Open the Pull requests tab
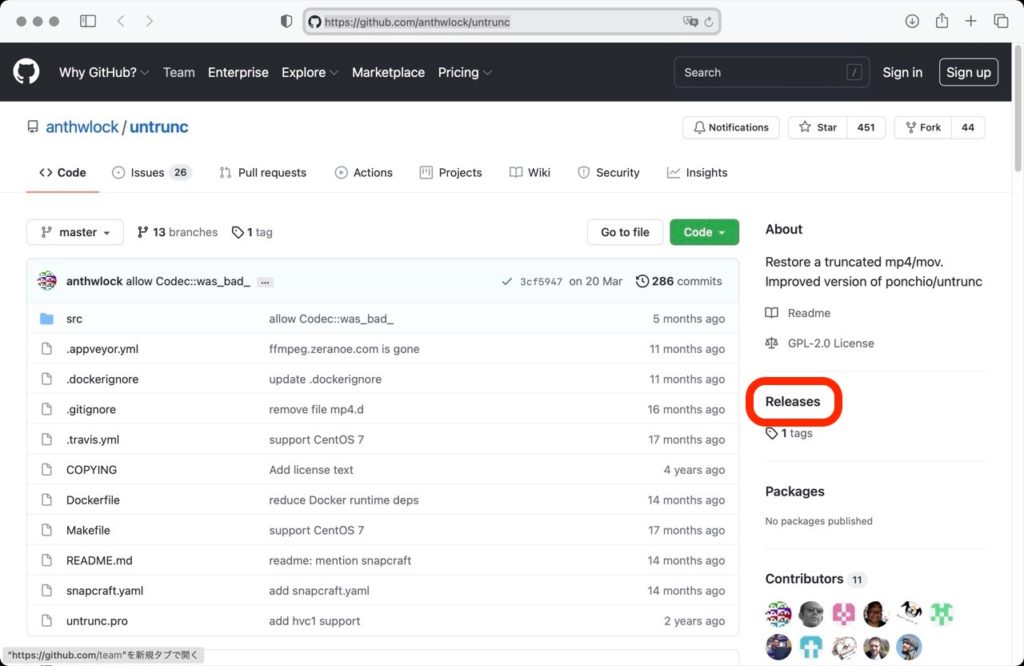The height and width of the screenshot is (666, 1024). point(262,173)
